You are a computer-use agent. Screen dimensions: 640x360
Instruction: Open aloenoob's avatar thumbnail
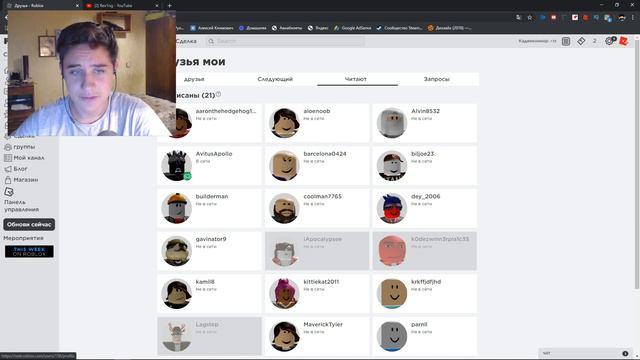tap(284, 123)
